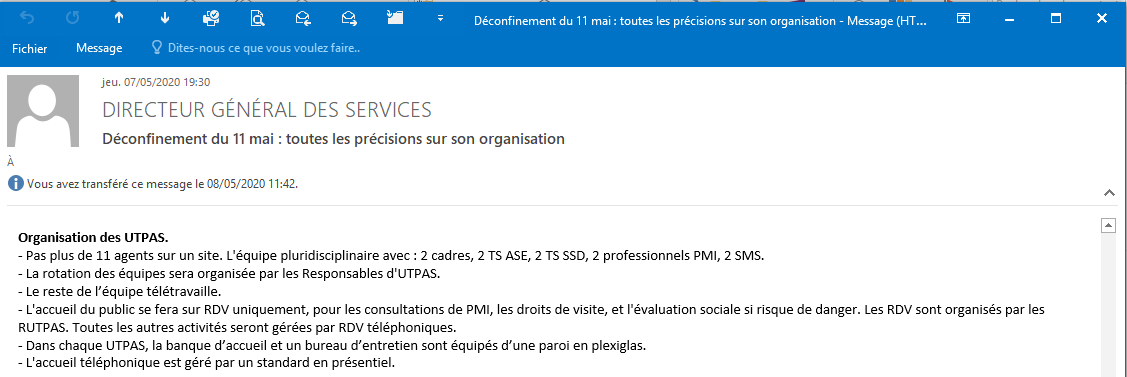
Task: Click the sender name DIRECTEUR GÉNÉRAL DES SERVICES
Action: pos(267,110)
